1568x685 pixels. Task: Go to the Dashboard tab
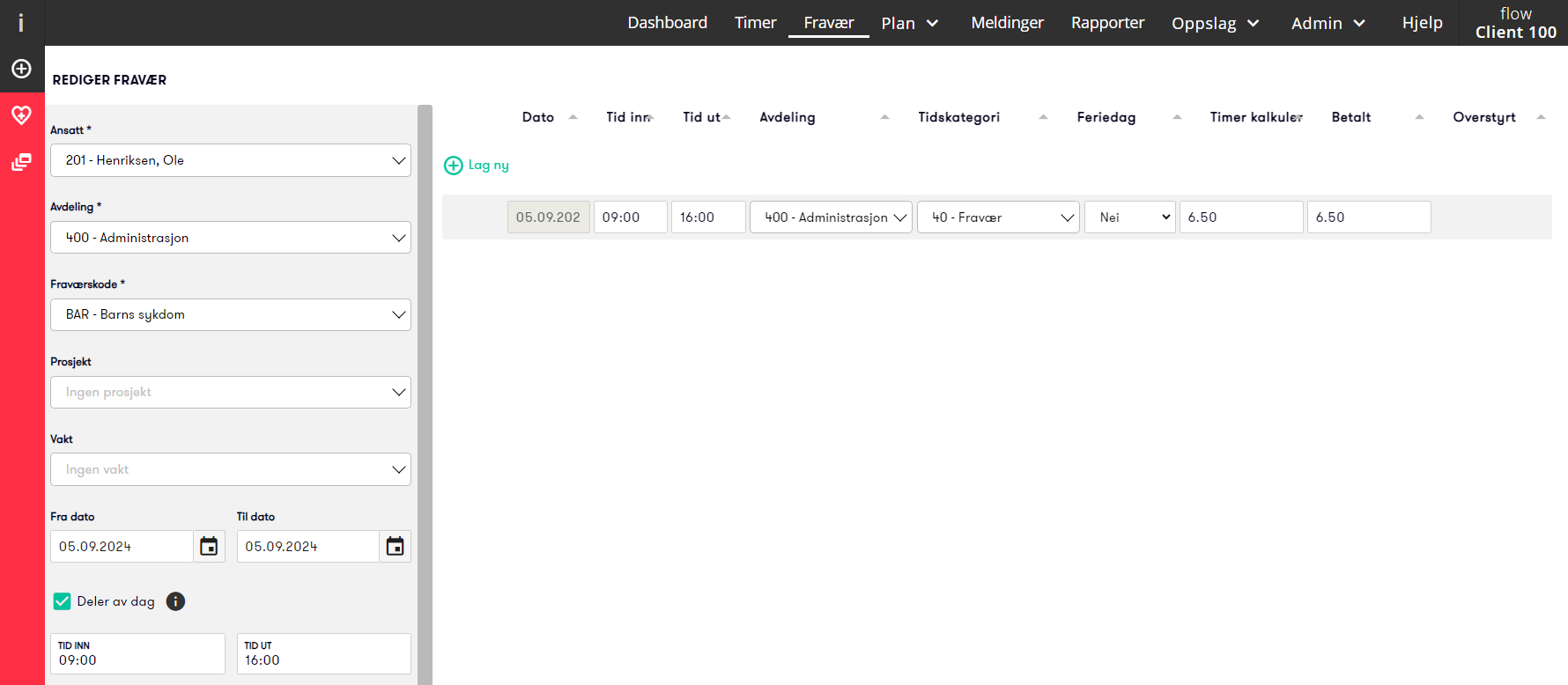[667, 23]
